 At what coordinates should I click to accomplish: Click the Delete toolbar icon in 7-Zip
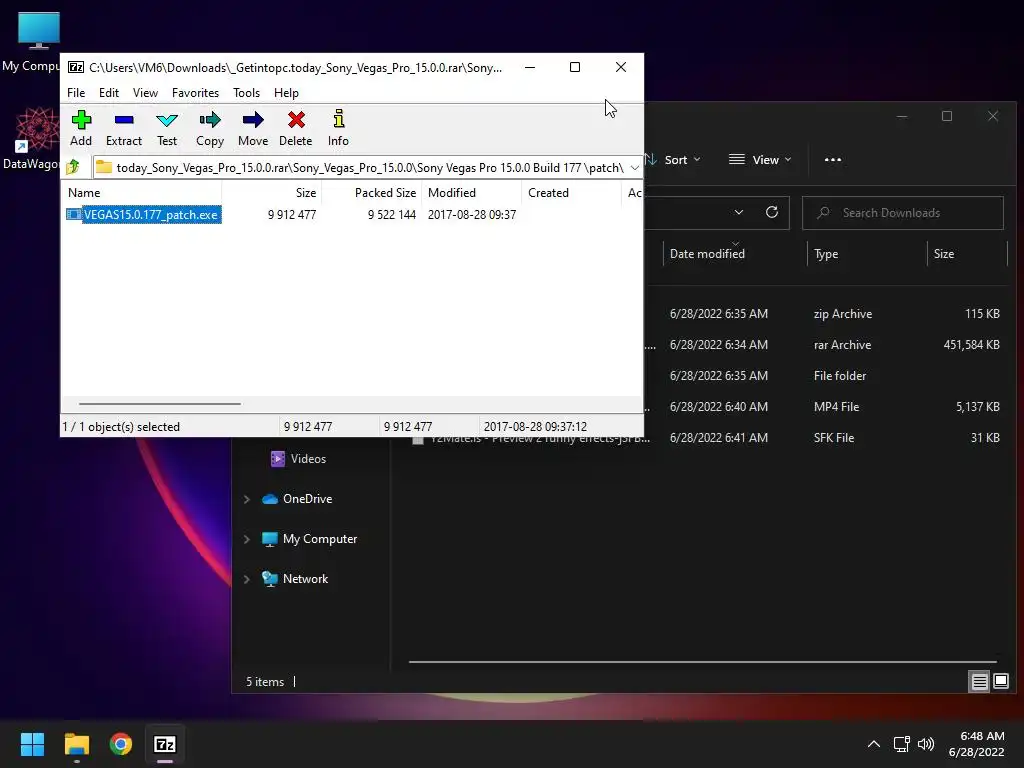pyautogui.click(x=296, y=128)
